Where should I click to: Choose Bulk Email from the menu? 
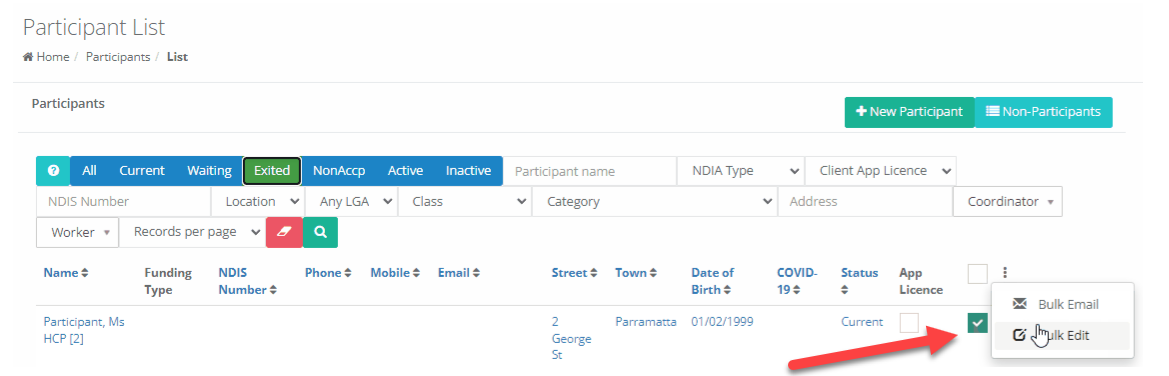point(1062,304)
